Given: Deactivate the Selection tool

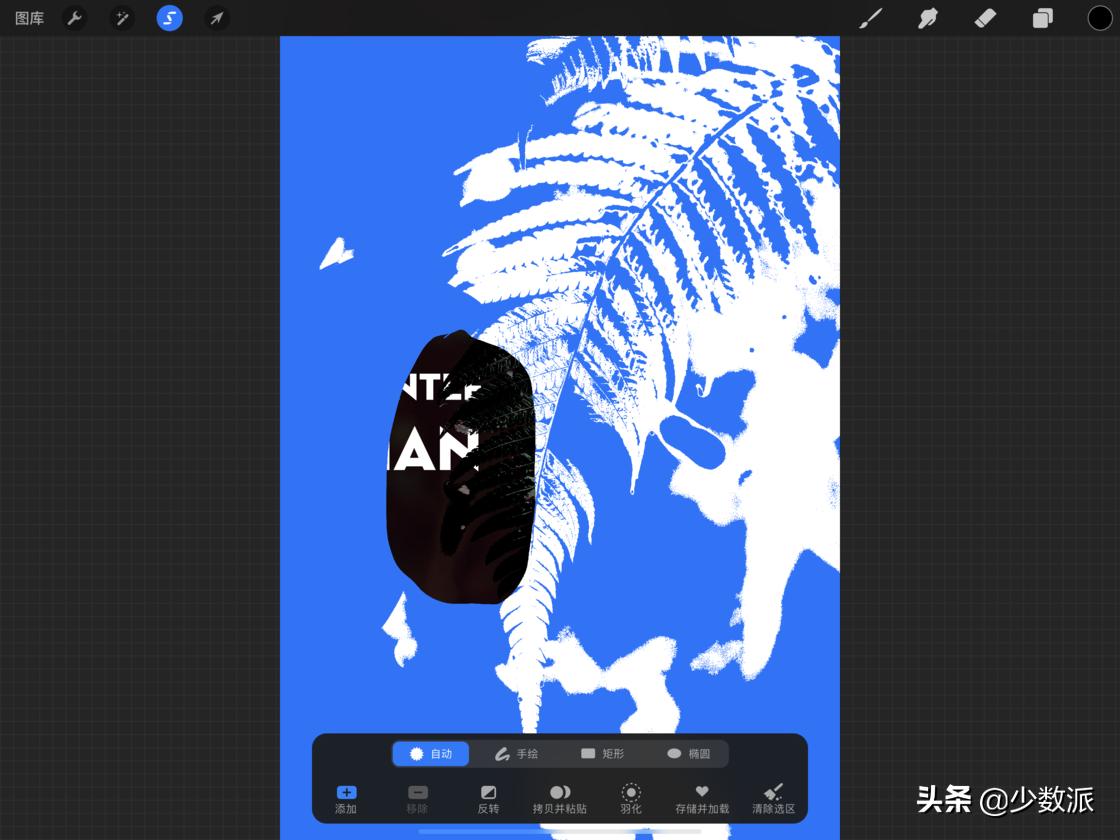Looking at the screenshot, I should [x=169, y=17].
